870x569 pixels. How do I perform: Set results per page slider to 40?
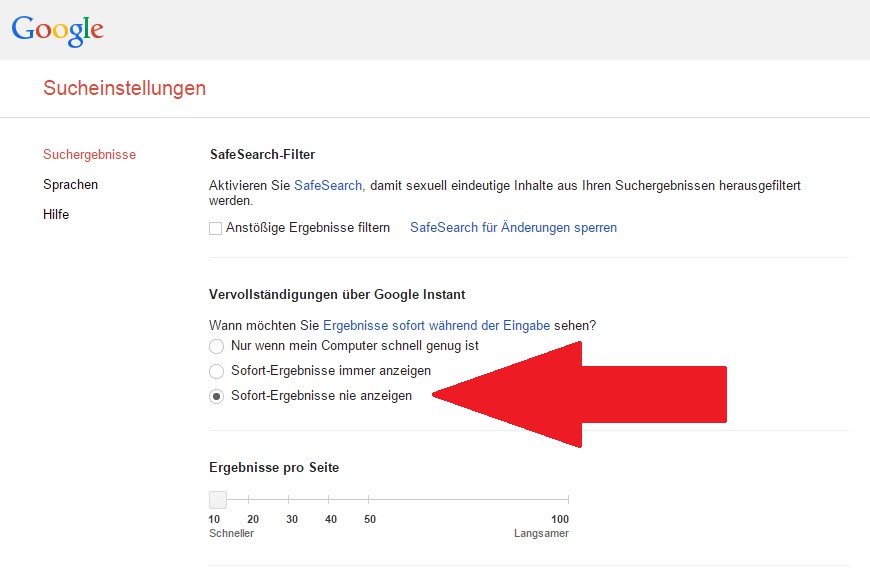(329, 499)
